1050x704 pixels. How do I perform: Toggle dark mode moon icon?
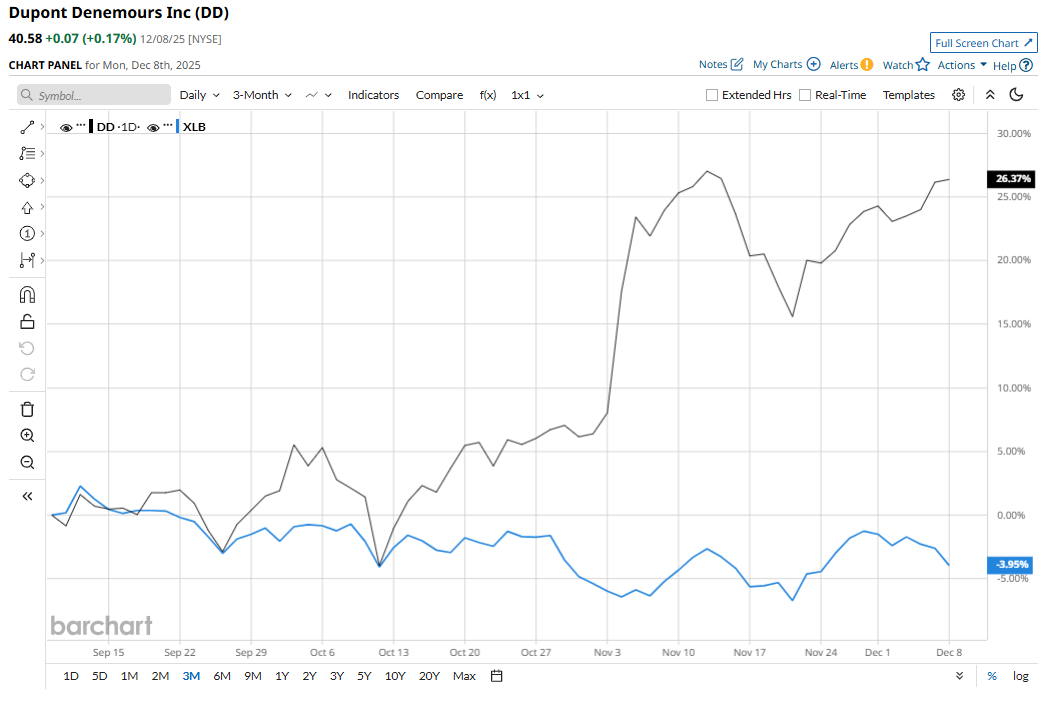tap(1017, 94)
